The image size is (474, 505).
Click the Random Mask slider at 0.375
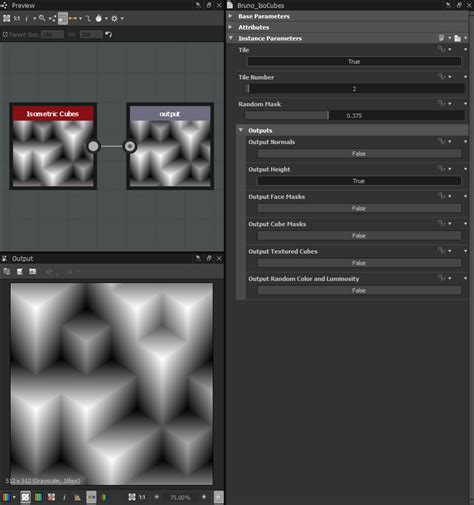(x=354, y=116)
